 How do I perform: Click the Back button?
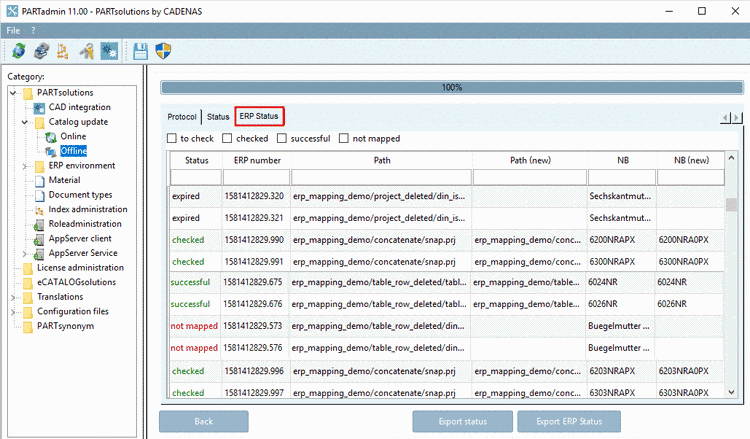coord(204,421)
